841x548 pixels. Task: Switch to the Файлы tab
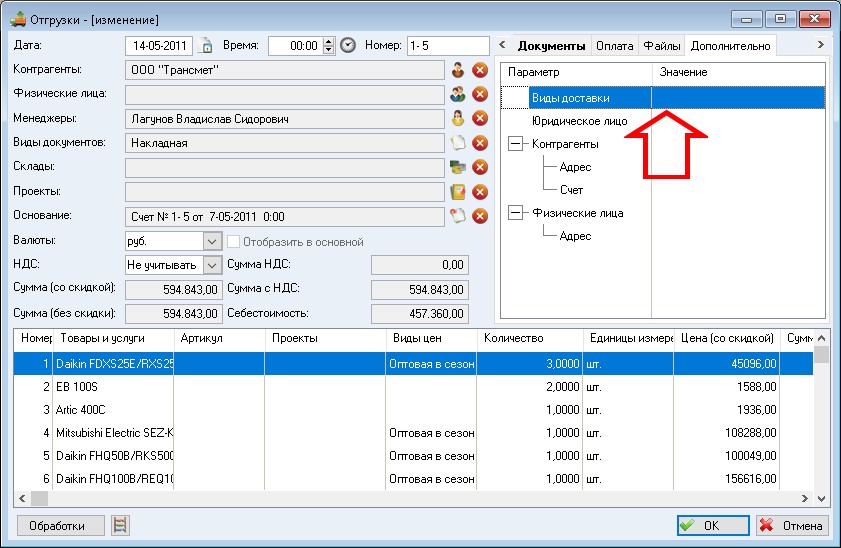point(661,46)
